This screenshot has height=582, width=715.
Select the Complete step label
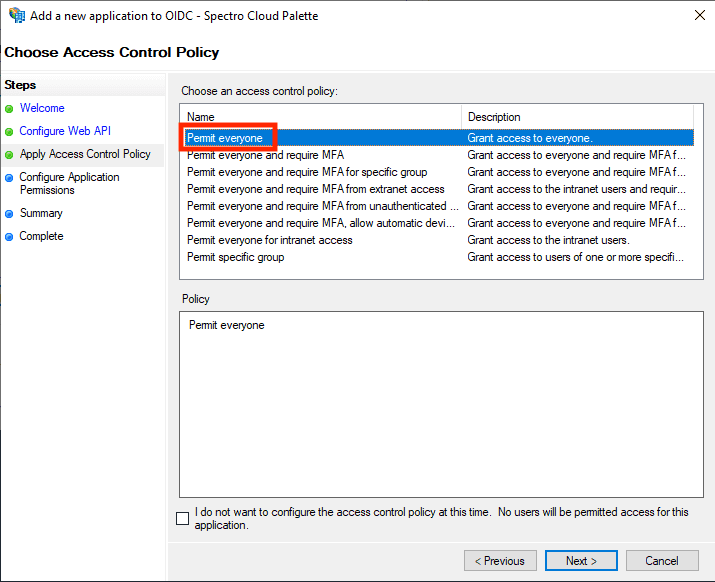[x=41, y=236]
